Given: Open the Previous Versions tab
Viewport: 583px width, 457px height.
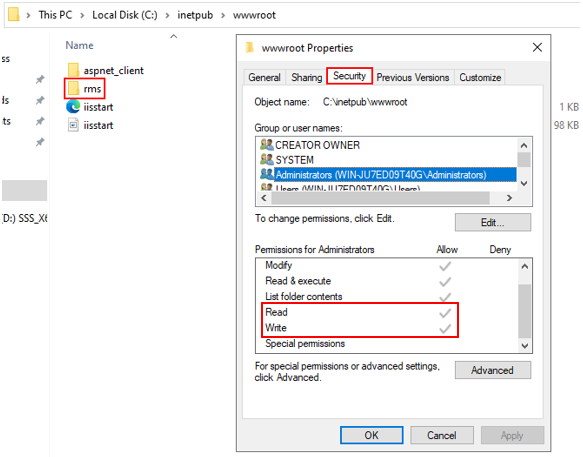Looking at the screenshot, I should (413, 77).
